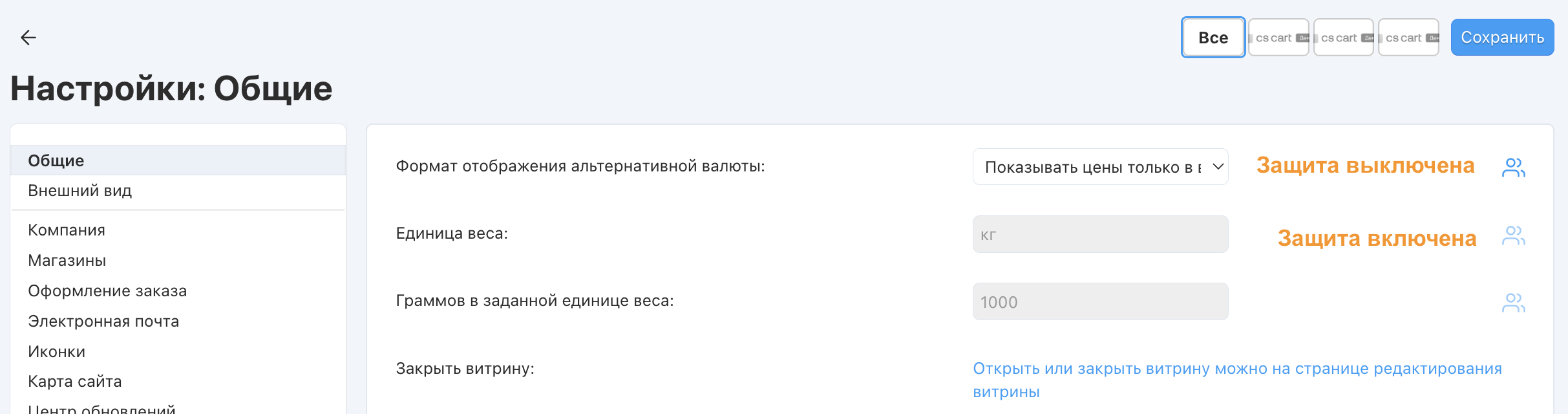Pick the cs cart storefront beside Сохранить
The height and width of the screenshot is (414, 1568).
coord(1408,38)
